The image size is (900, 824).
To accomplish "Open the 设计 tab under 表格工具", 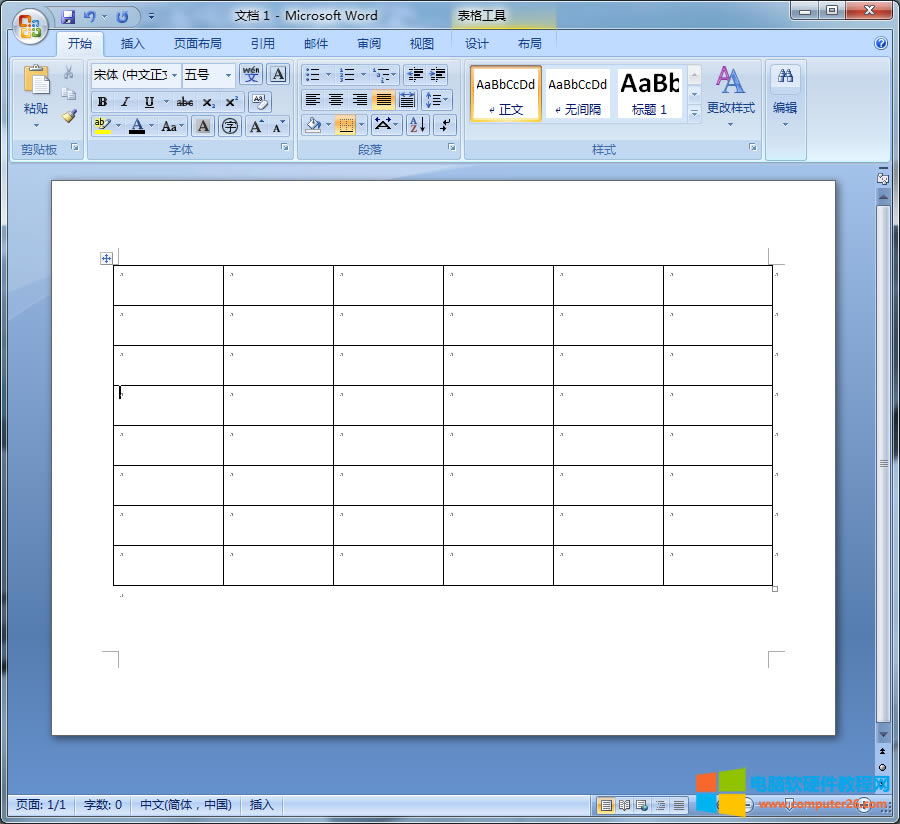I will tap(477, 43).
